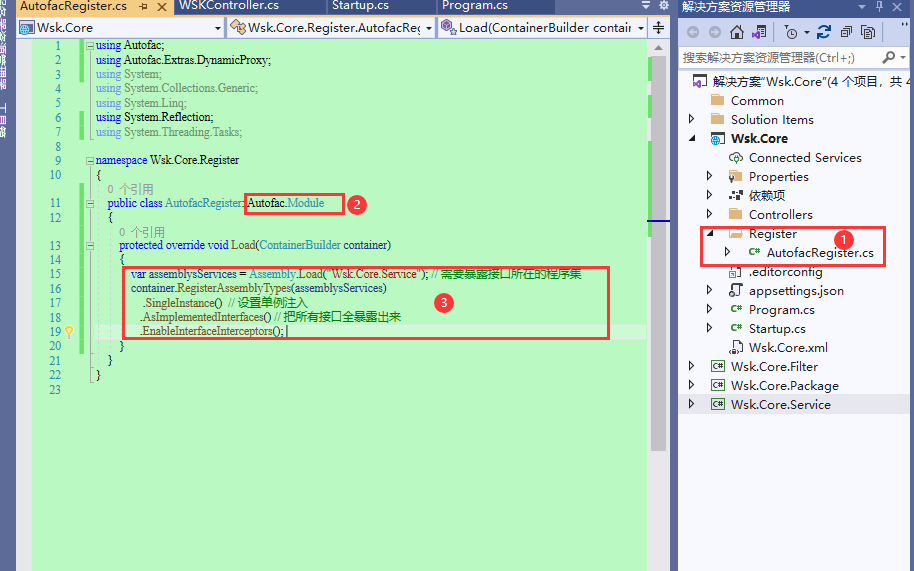
Task: Close the AutofacRegister.cs tab
Action: click(163, 7)
